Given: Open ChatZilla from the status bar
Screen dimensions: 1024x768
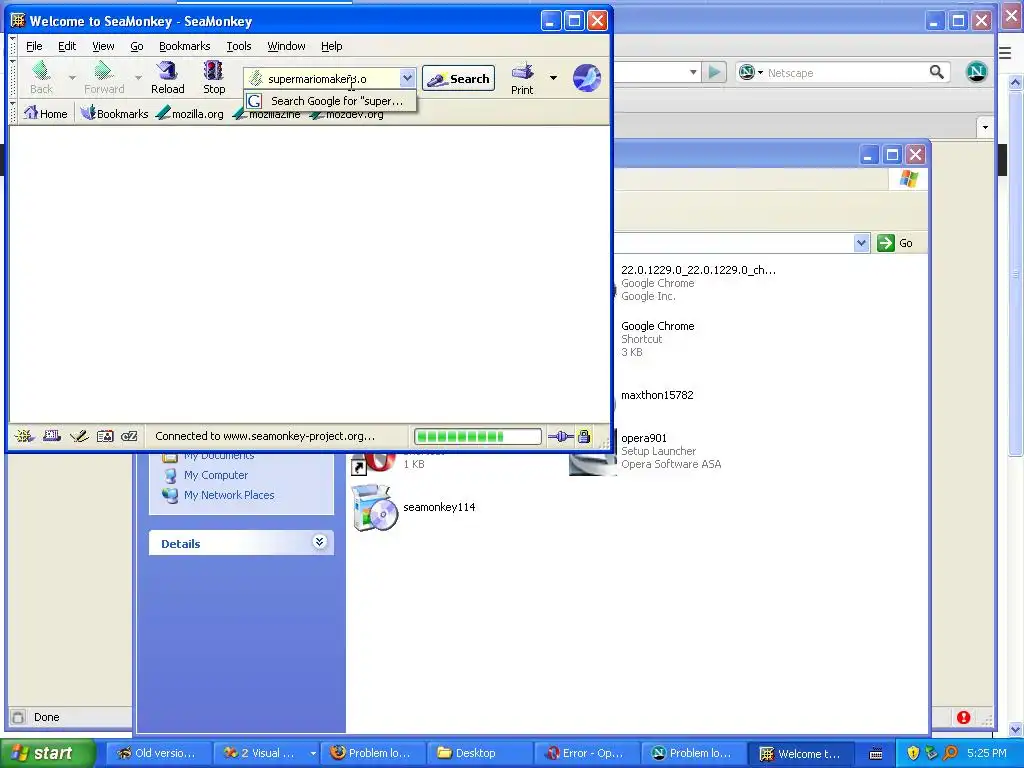Looking at the screenshot, I should 129,436.
